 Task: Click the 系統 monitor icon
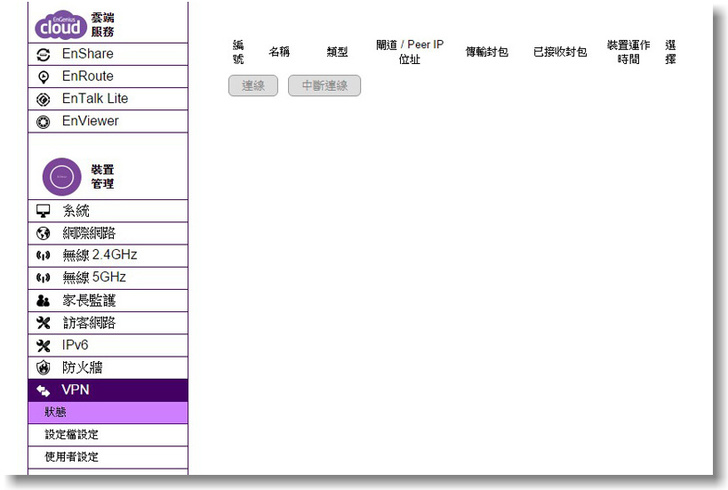click(x=43, y=211)
